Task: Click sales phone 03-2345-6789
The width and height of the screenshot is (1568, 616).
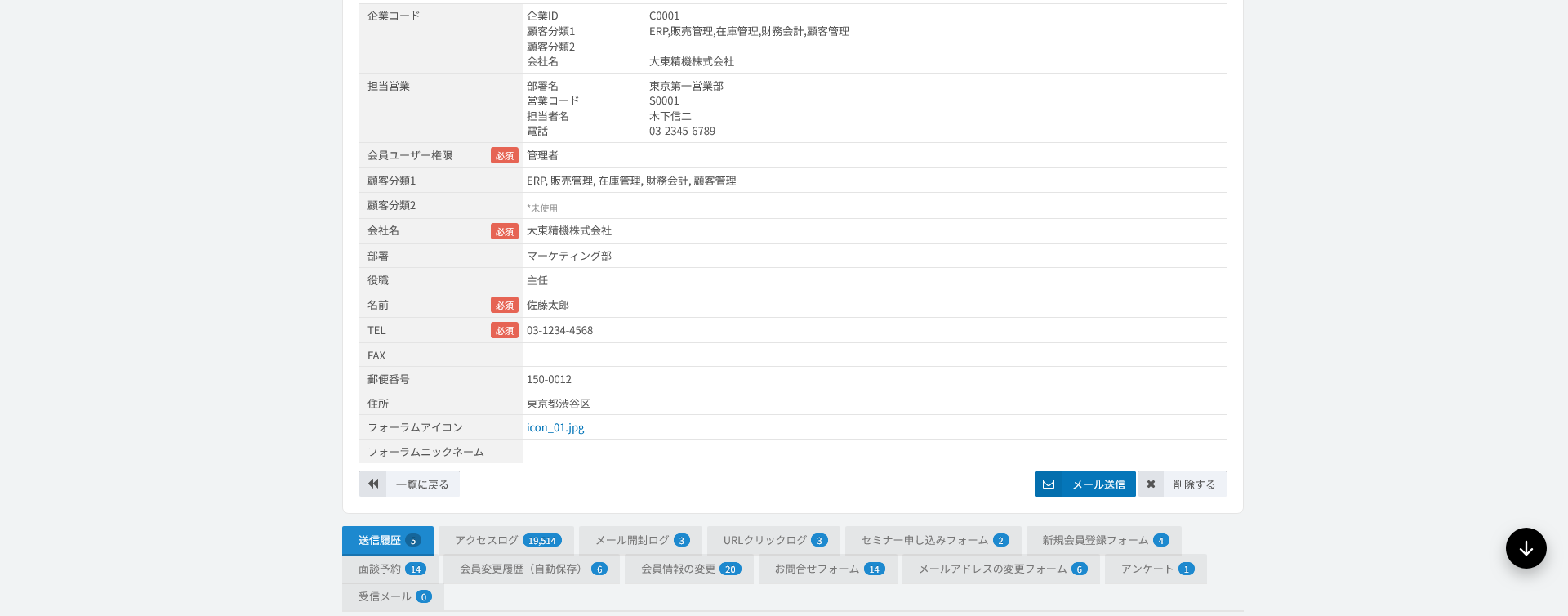Action: pyautogui.click(x=682, y=131)
